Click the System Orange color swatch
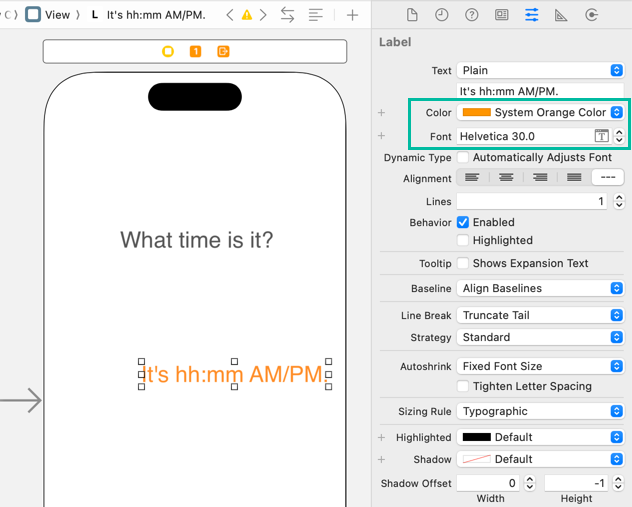The image size is (632, 507). point(477,113)
